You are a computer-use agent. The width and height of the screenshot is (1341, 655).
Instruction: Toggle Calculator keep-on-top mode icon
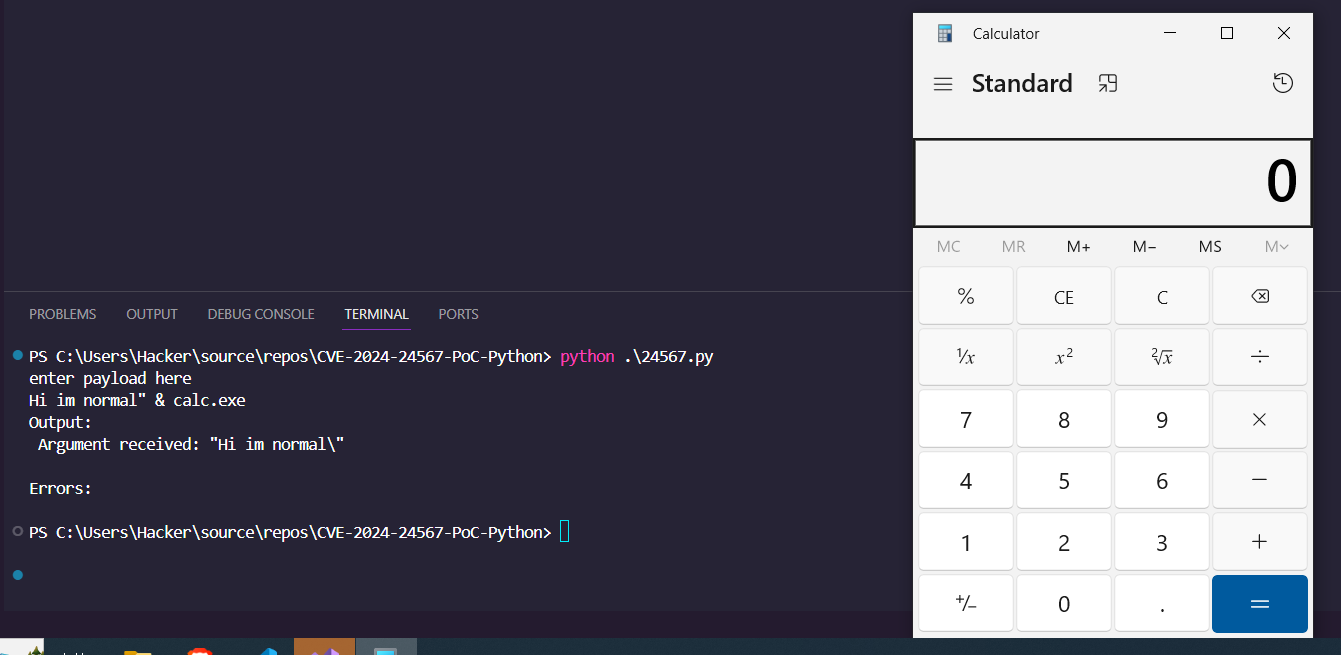[x=1107, y=83]
